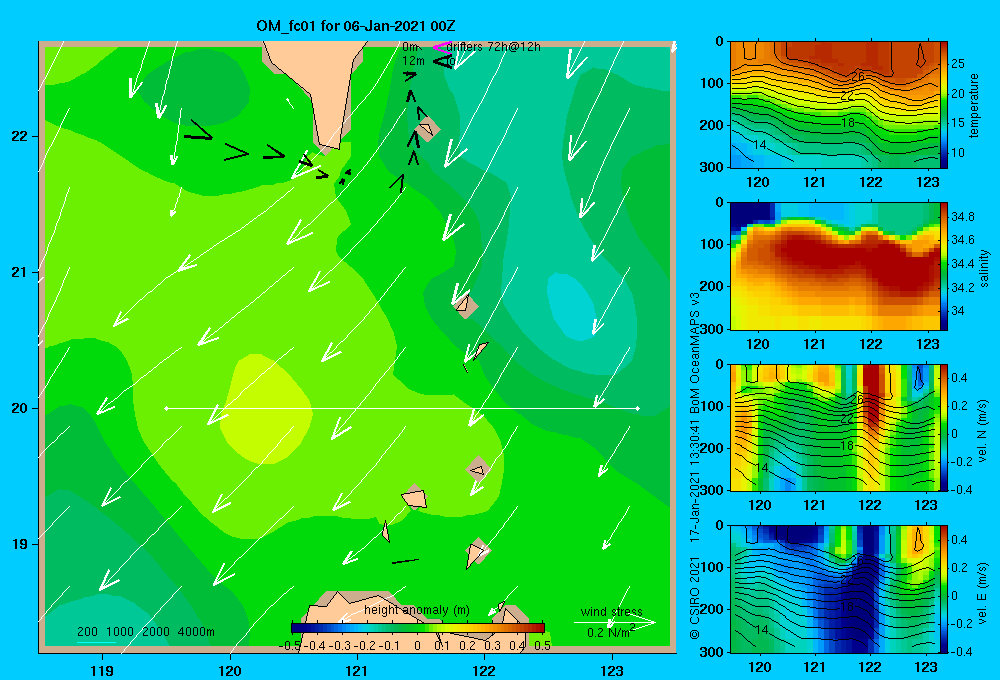Screen dimensions: 1000x680
Task: Click the cyan low height-anomaly patch near 122.5°E
Action: (x=571, y=305)
